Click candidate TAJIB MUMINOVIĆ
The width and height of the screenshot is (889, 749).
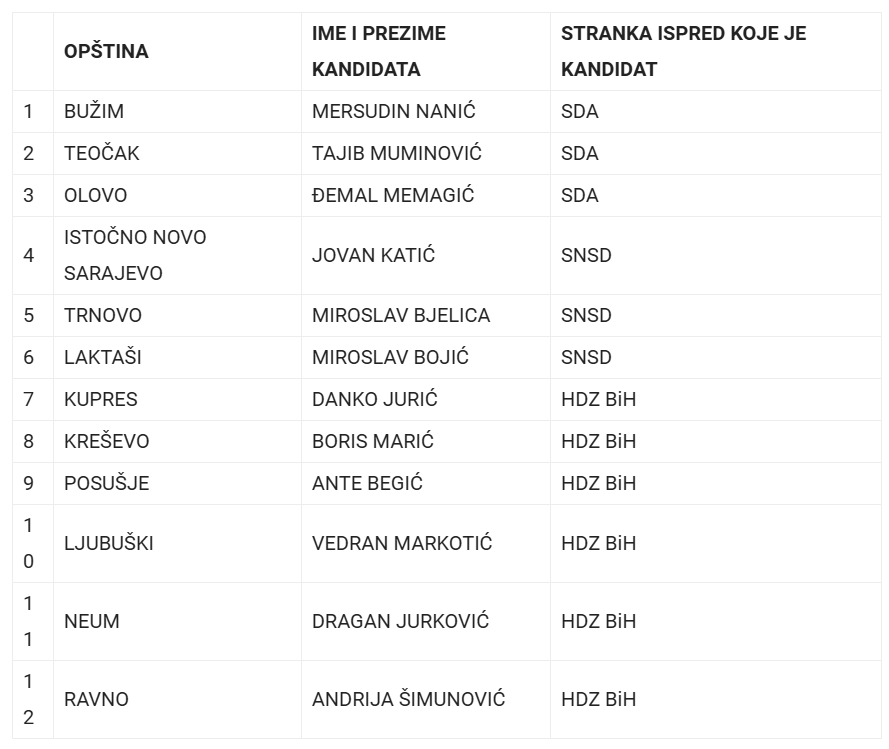396,153
